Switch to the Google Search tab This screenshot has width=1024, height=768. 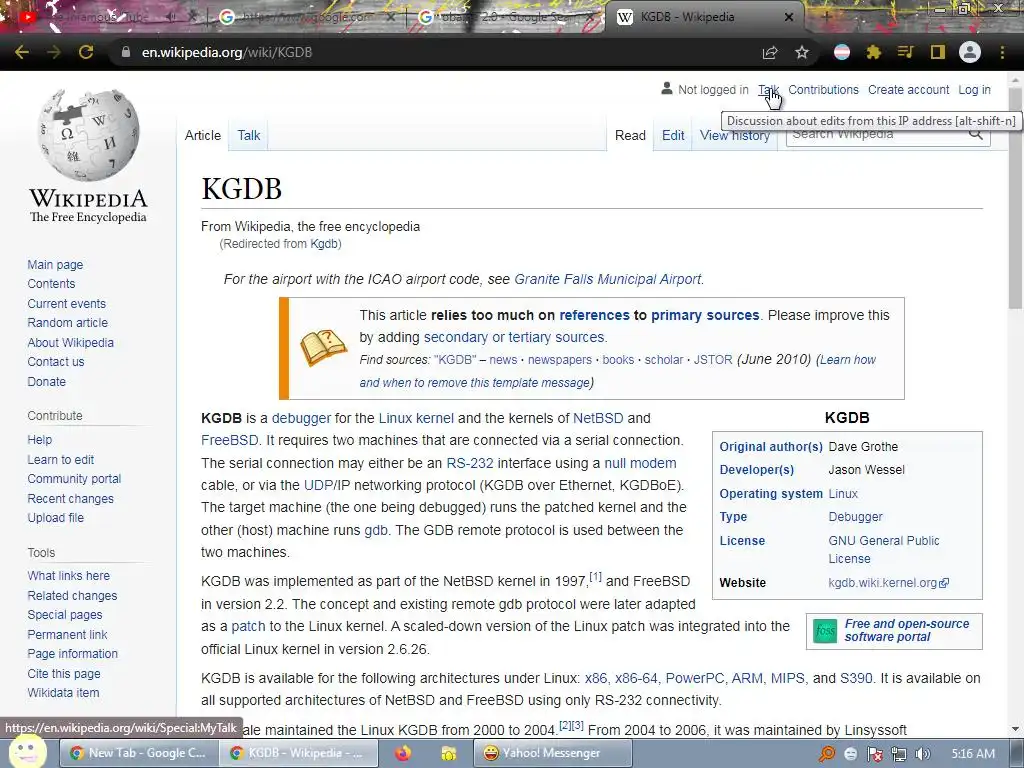(x=503, y=18)
